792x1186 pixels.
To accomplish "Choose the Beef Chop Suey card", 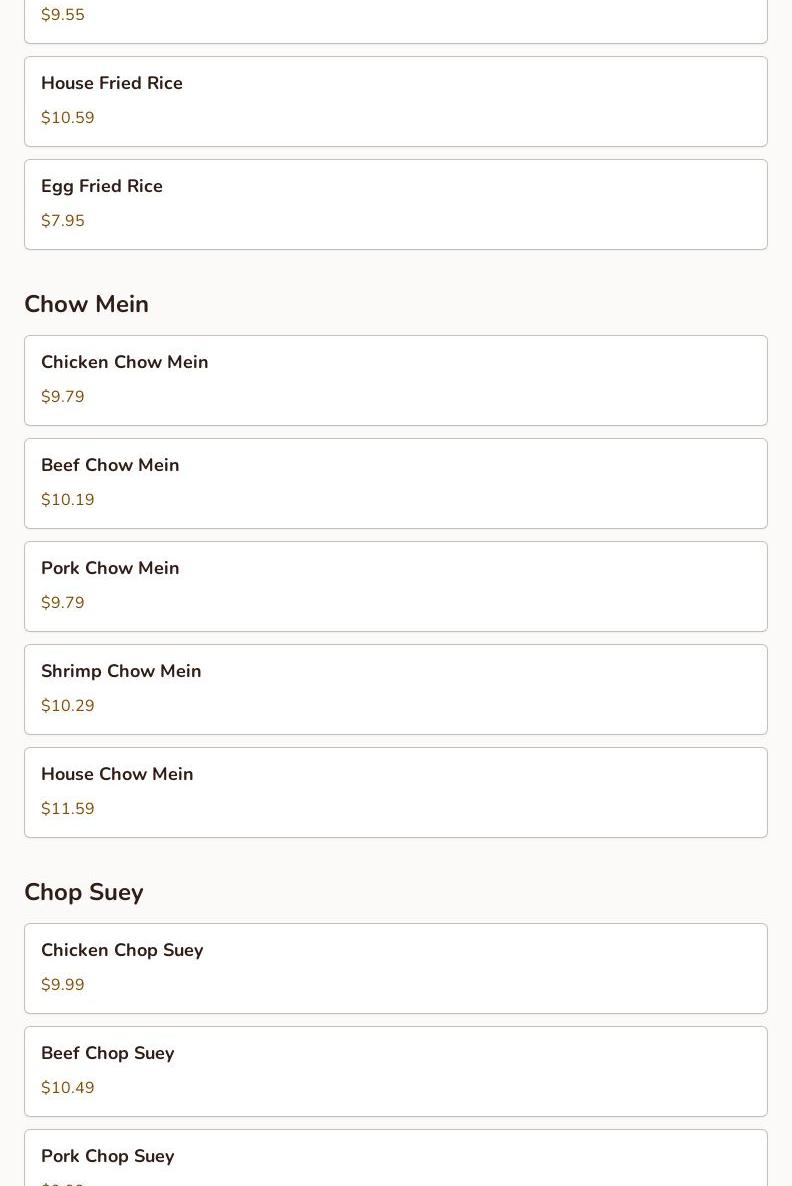I will tap(396, 1071).
